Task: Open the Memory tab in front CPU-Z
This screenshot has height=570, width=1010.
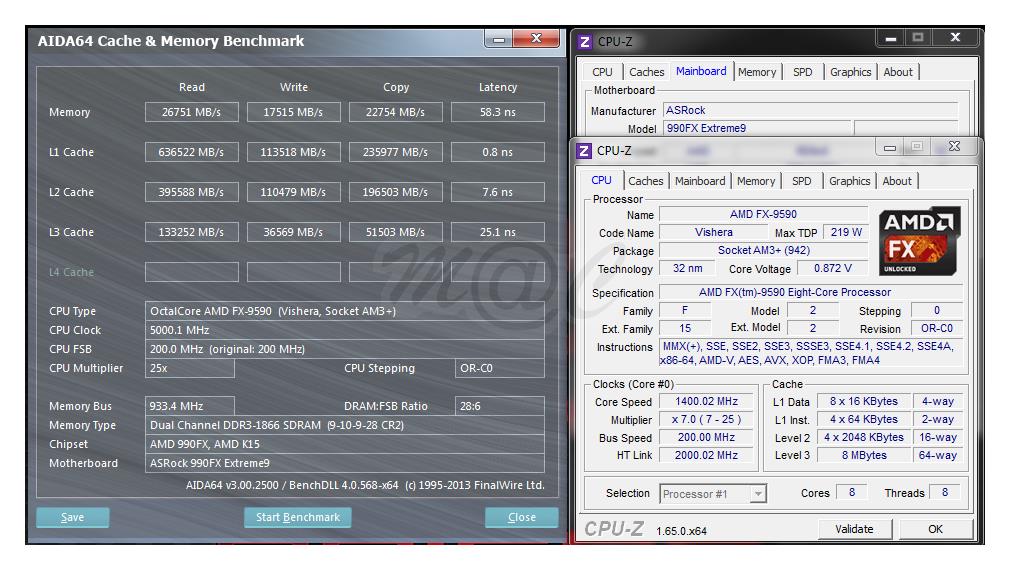Action: [756, 181]
